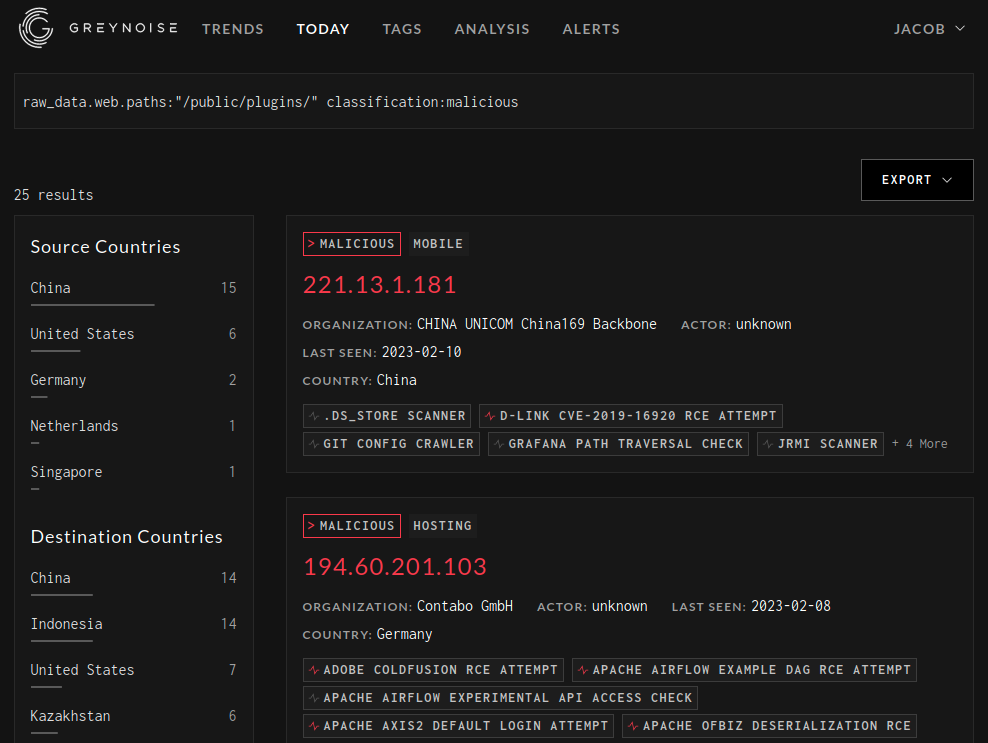The height and width of the screenshot is (743, 988).
Task: Open the JACOB account menu
Action: pos(928,29)
